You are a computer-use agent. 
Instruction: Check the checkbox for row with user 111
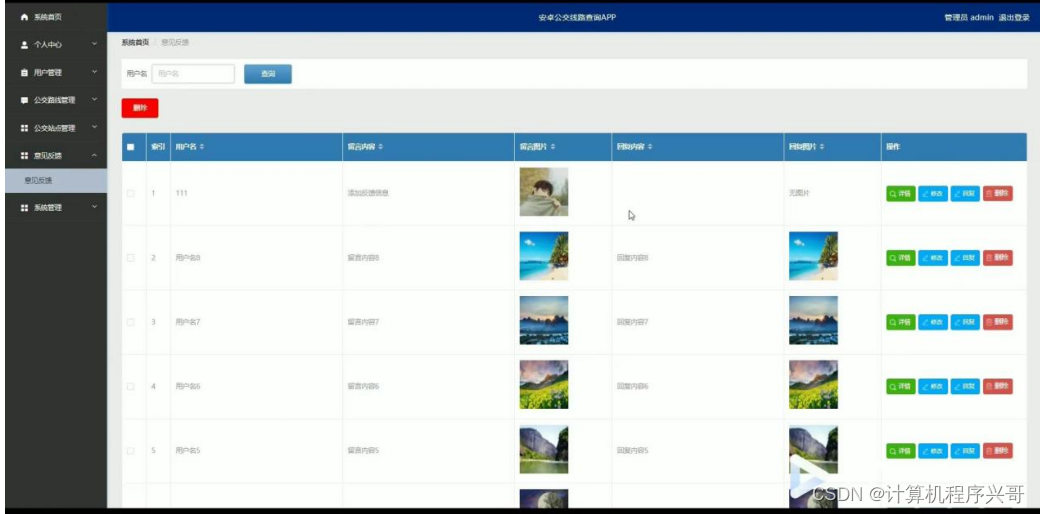[x=131, y=193]
